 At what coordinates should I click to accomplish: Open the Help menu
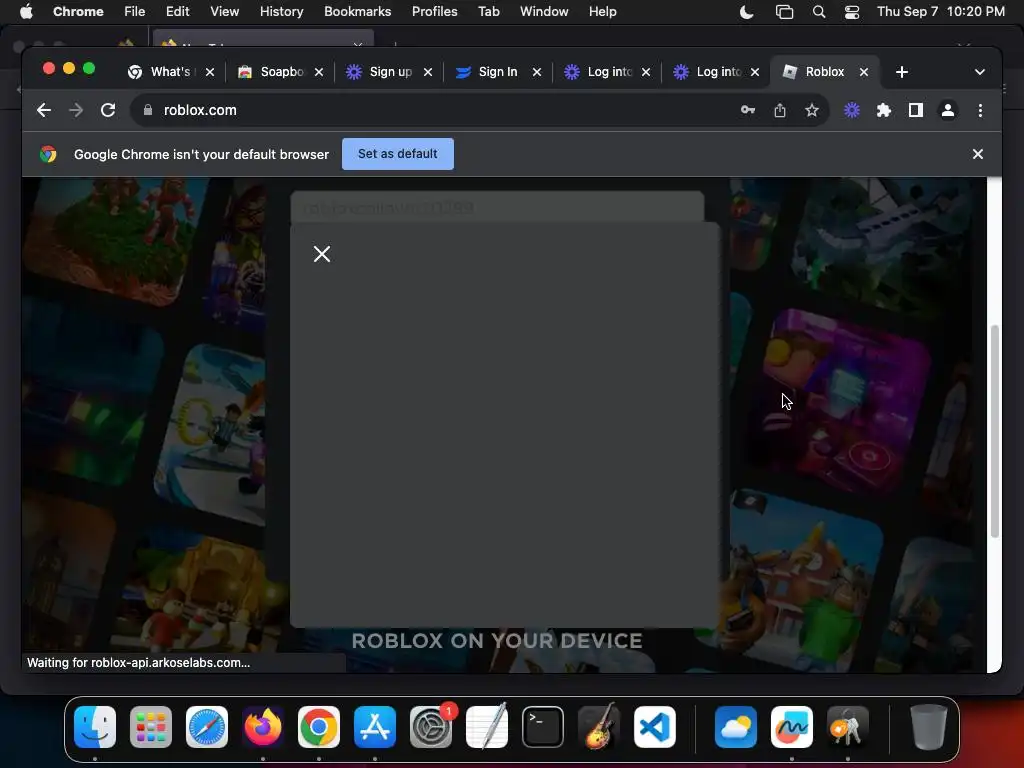point(602,12)
